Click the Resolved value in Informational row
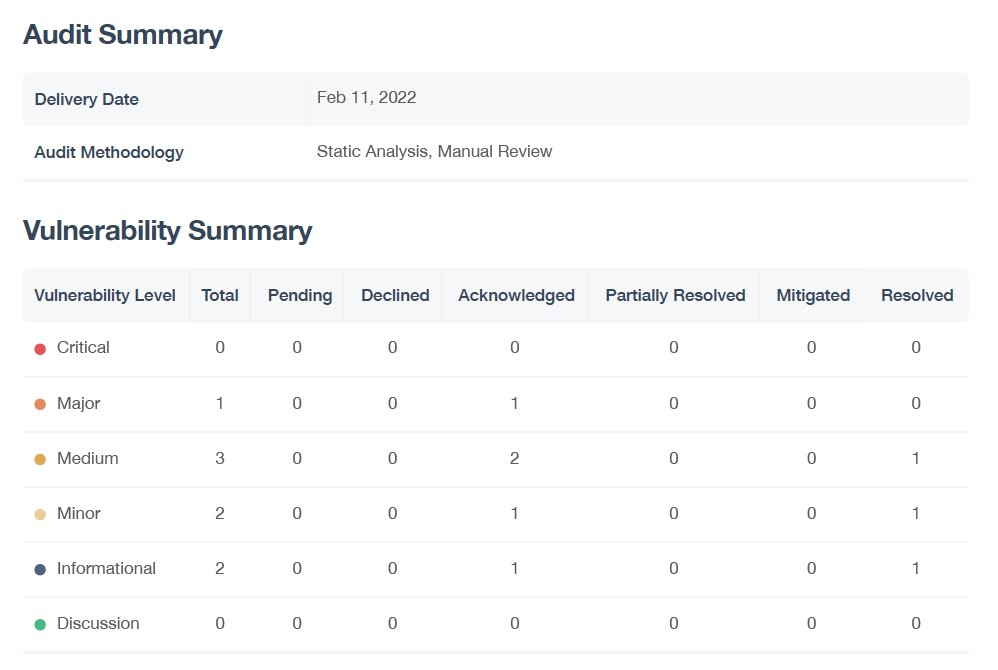The height and width of the screenshot is (670, 998). click(916, 568)
